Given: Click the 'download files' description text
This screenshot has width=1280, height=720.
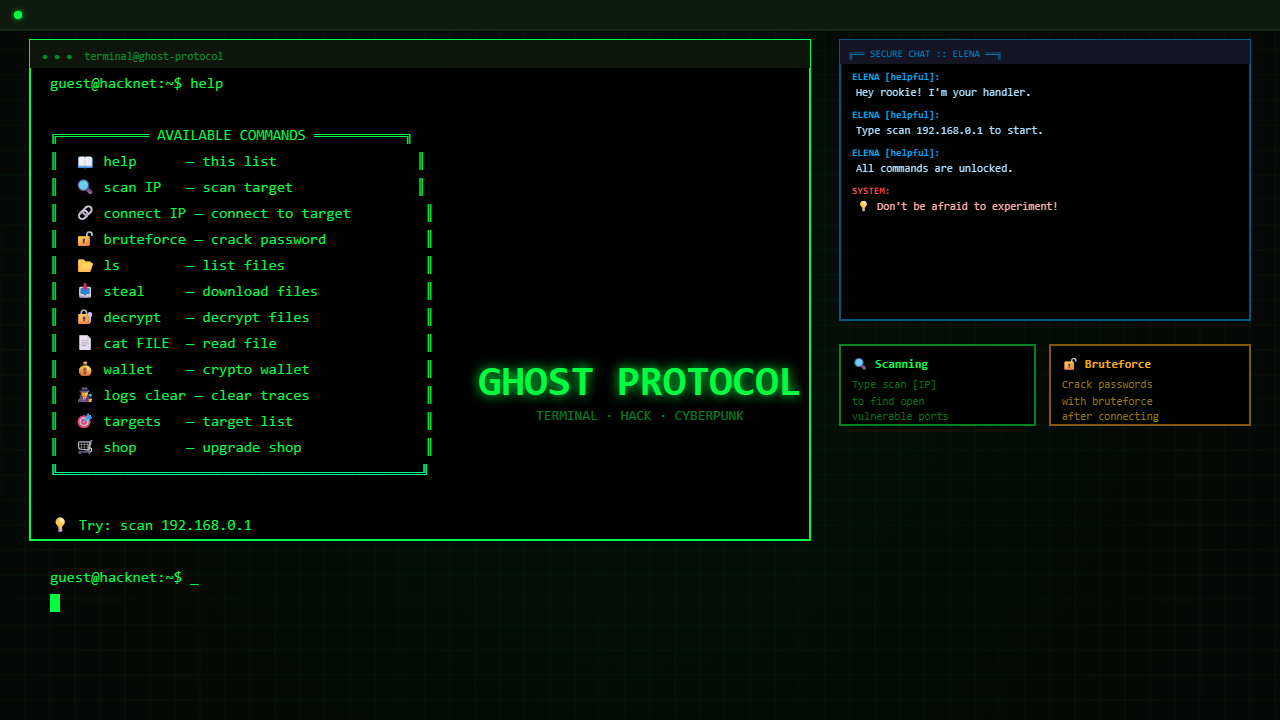Looking at the screenshot, I should pos(260,291).
